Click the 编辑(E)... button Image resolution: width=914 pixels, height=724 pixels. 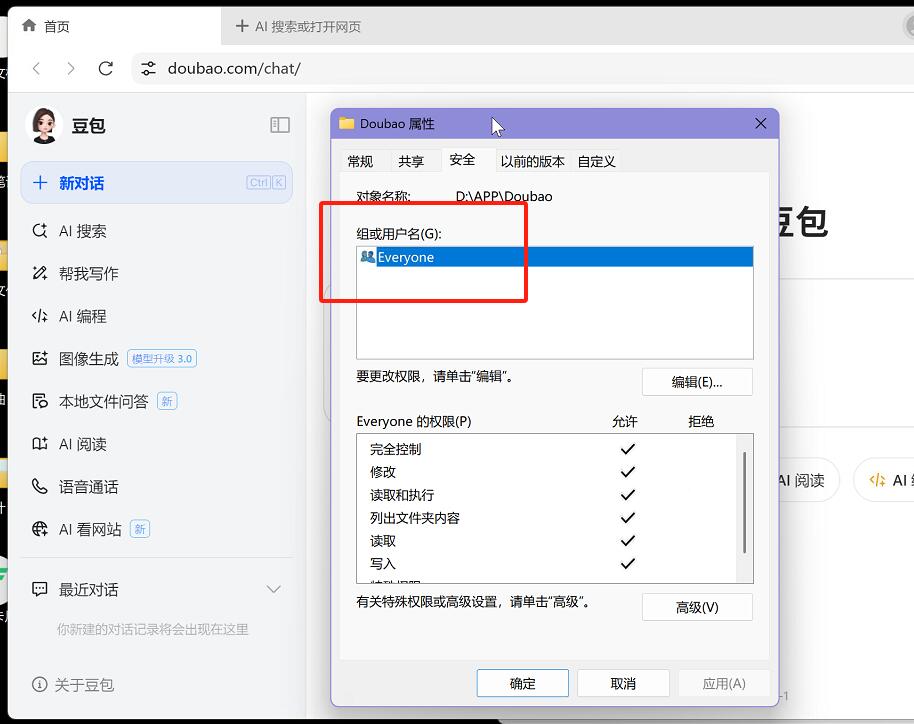697,382
